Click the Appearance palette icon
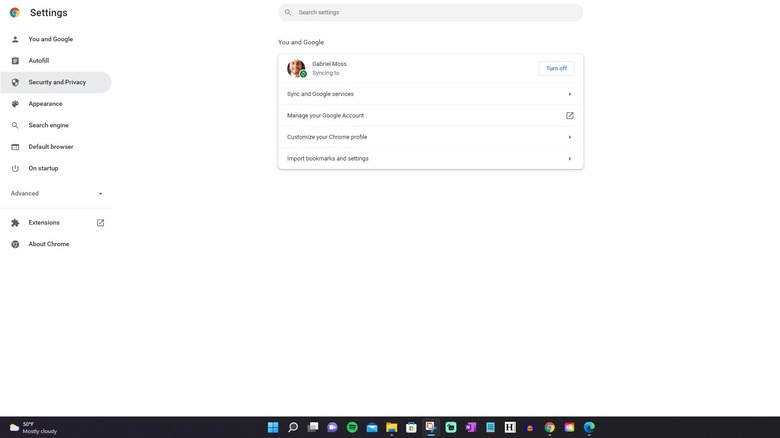 point(15,104)
